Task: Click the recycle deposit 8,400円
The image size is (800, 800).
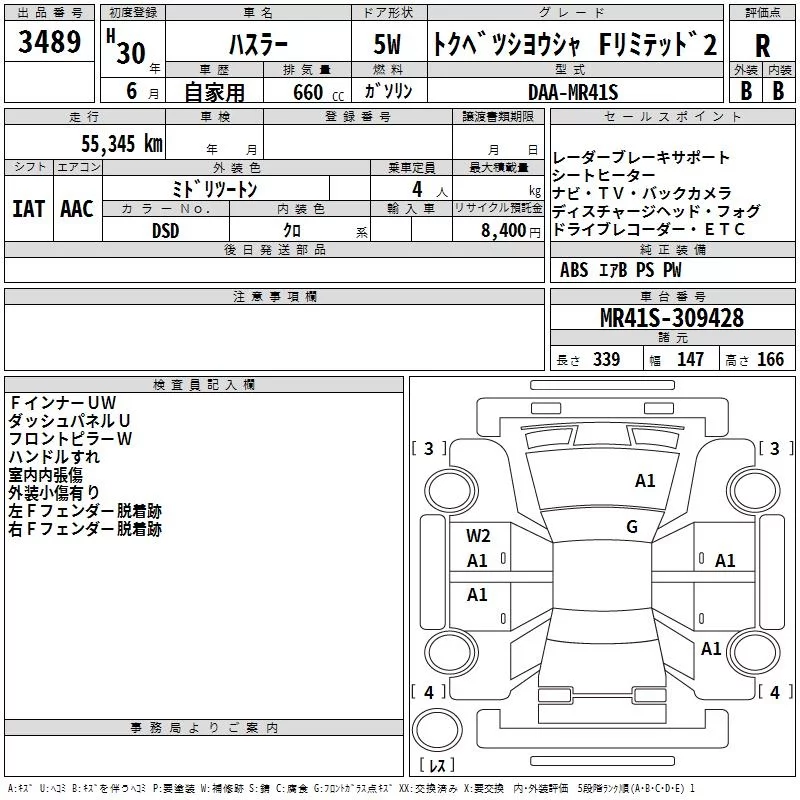Action: [511, 231]
